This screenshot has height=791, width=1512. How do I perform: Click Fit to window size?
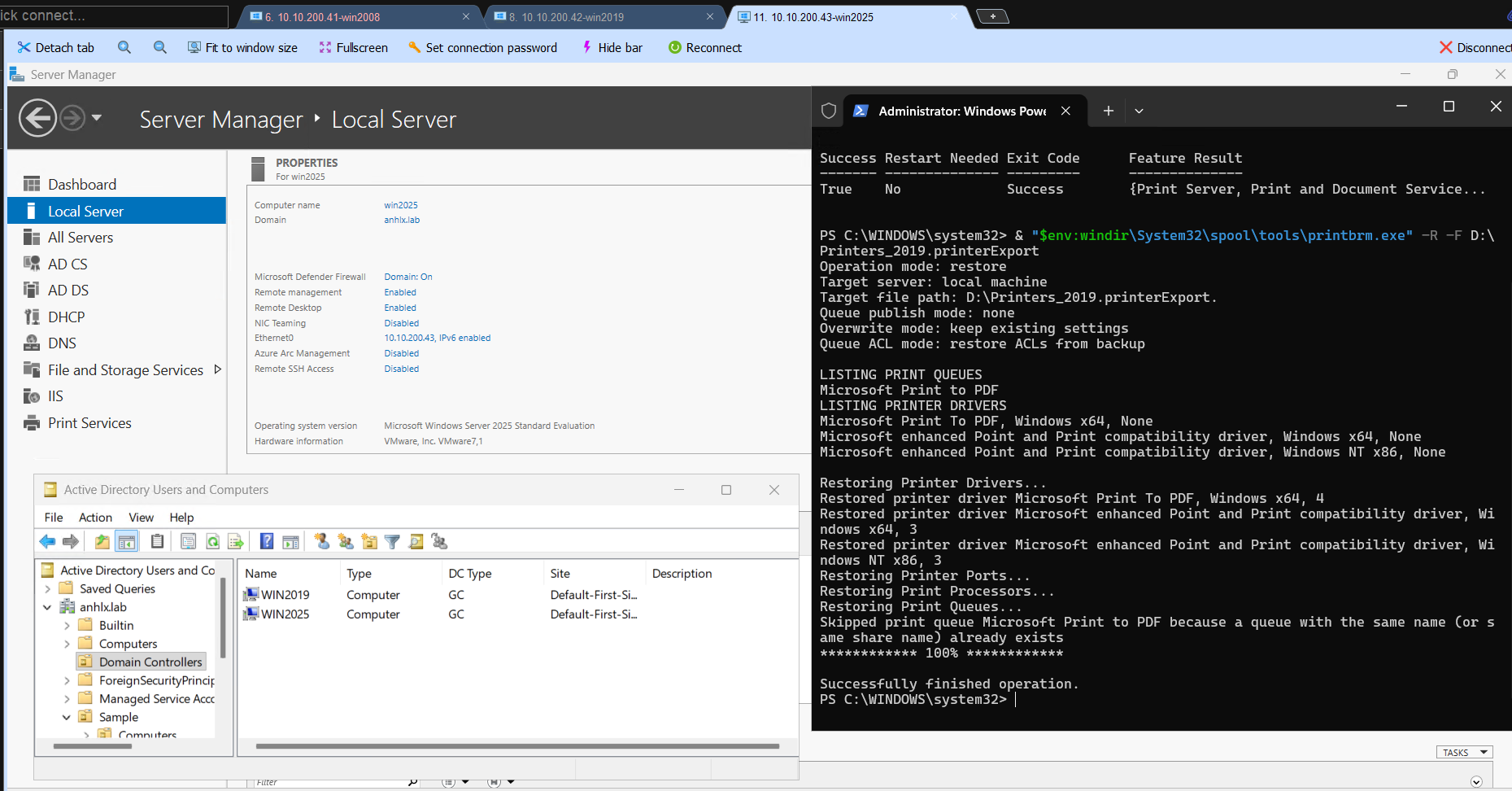(x=242, y=47)
